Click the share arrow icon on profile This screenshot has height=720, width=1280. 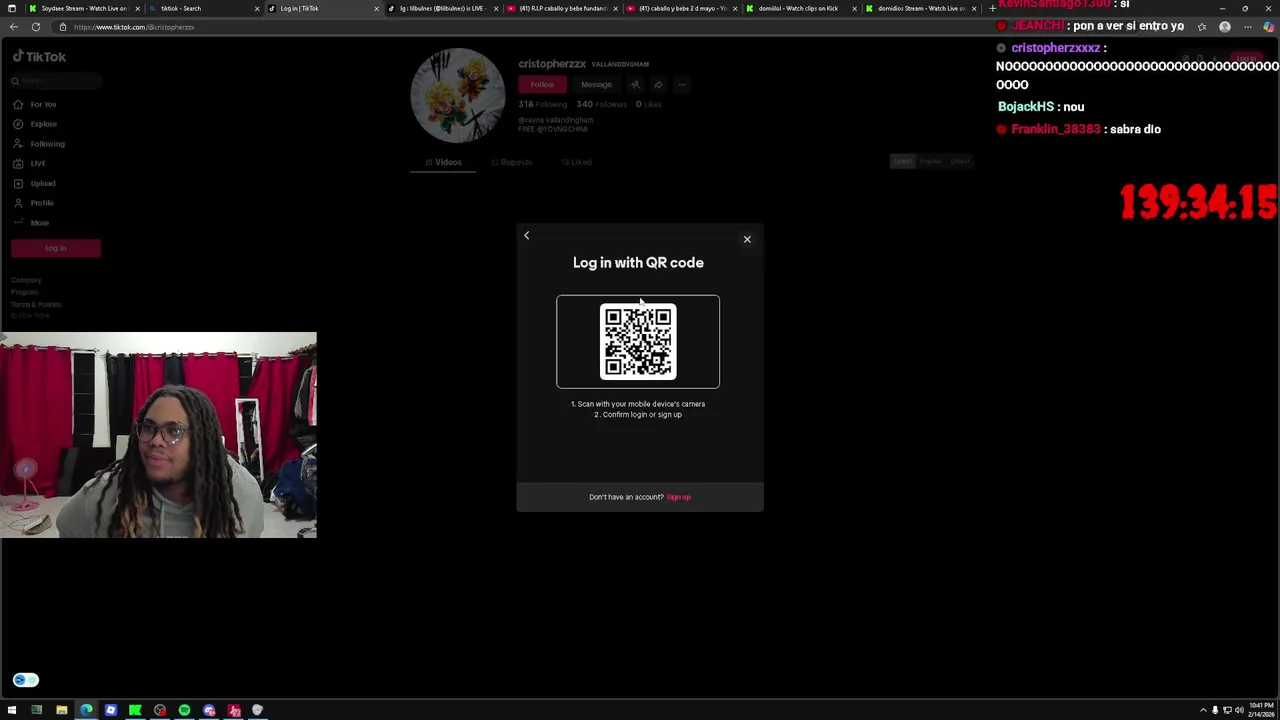pyautogui.click(x=658, y=85)
